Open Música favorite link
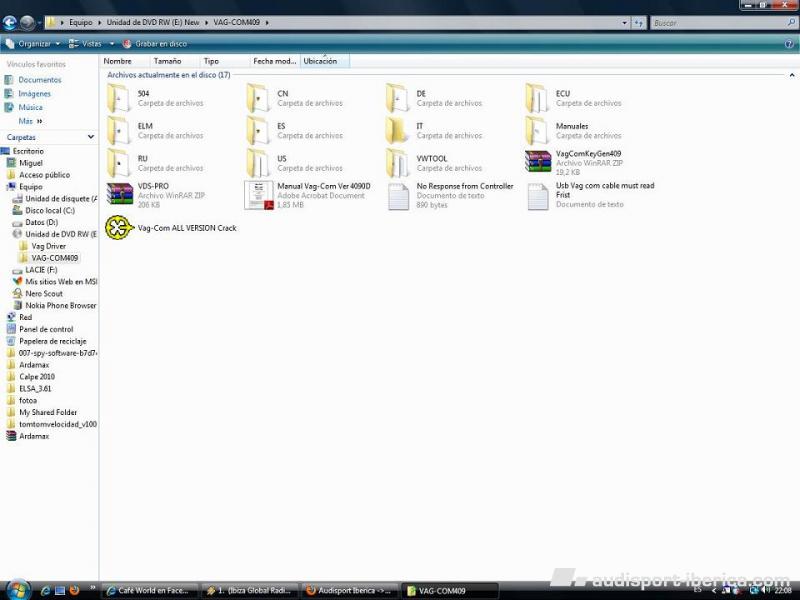The width and height of the screenshot is (800, 600). click(x=23, y=107)
